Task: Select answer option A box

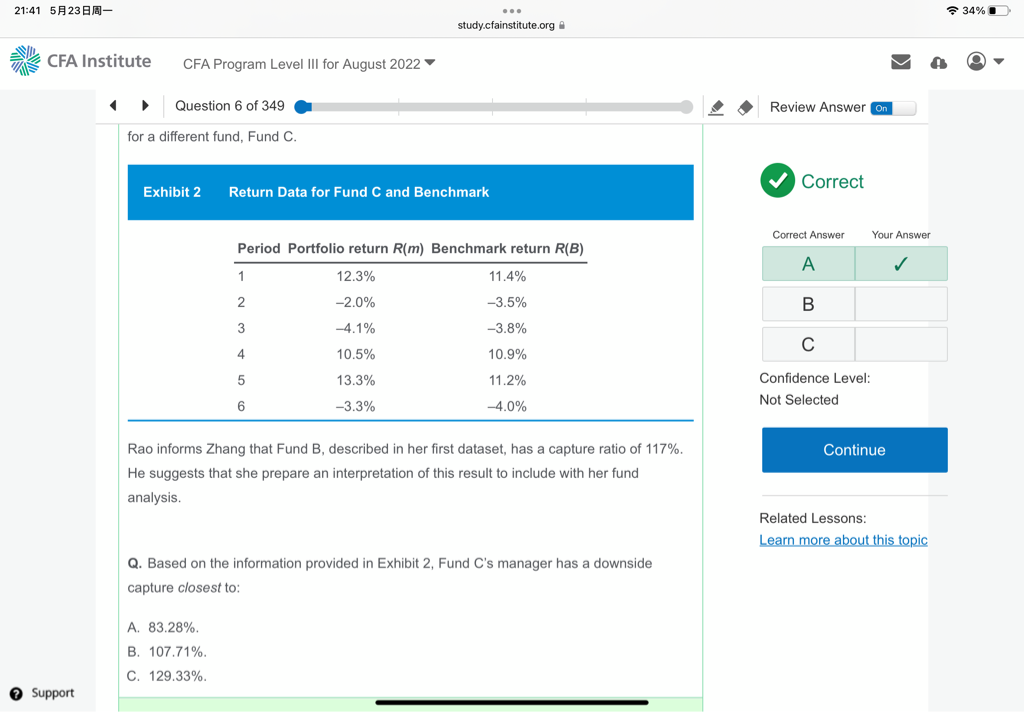Action: pos(808,264)
